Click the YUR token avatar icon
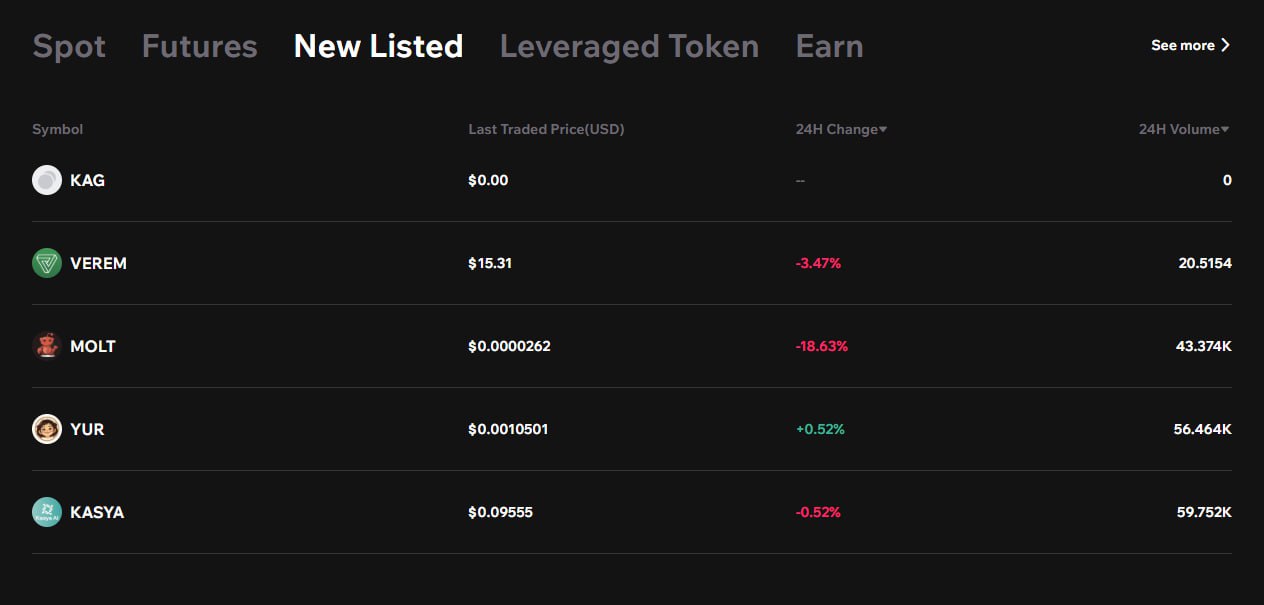 coord(47,429)
